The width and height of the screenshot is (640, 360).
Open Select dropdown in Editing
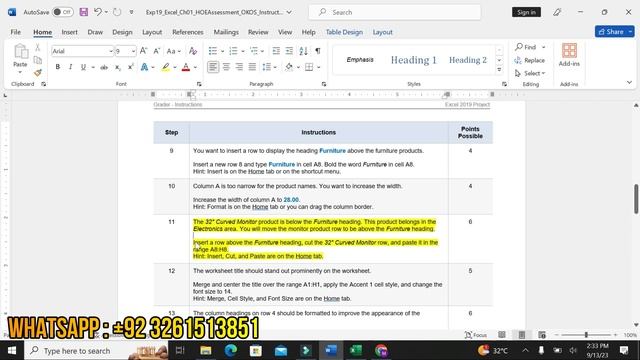pyautogui.click(x=530, y=73)
